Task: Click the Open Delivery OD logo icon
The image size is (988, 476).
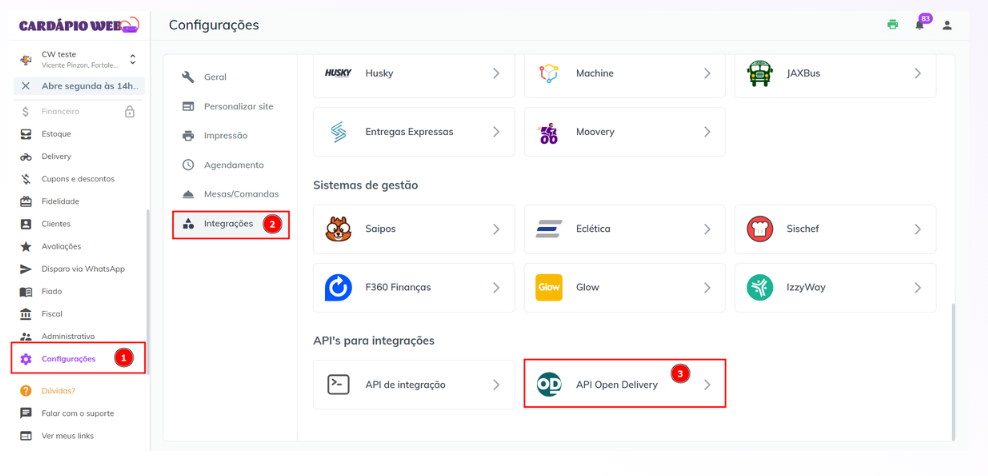Action: (x=549, y=385)
